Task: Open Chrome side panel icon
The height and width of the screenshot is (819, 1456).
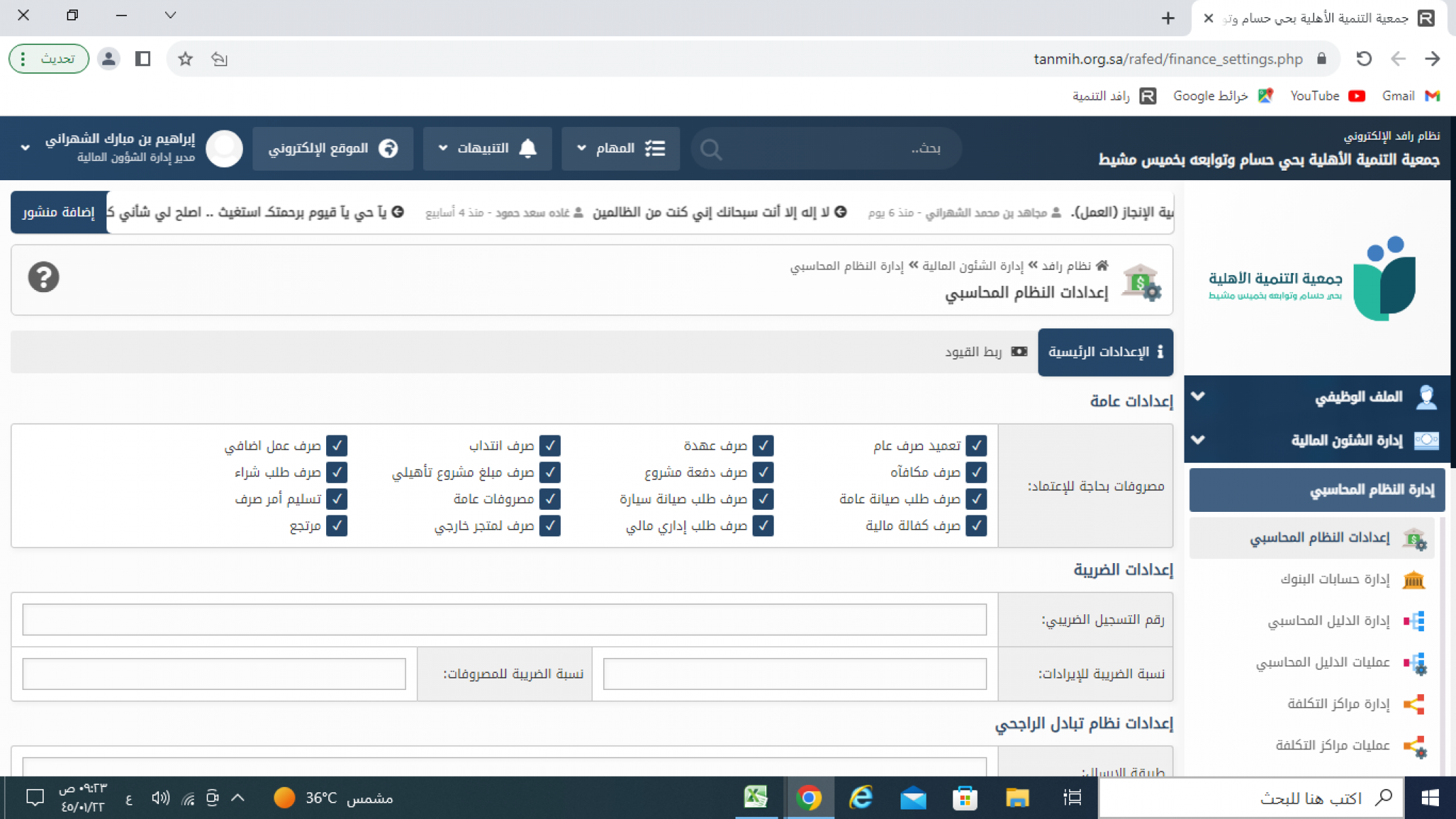Action: click(143, 59)
